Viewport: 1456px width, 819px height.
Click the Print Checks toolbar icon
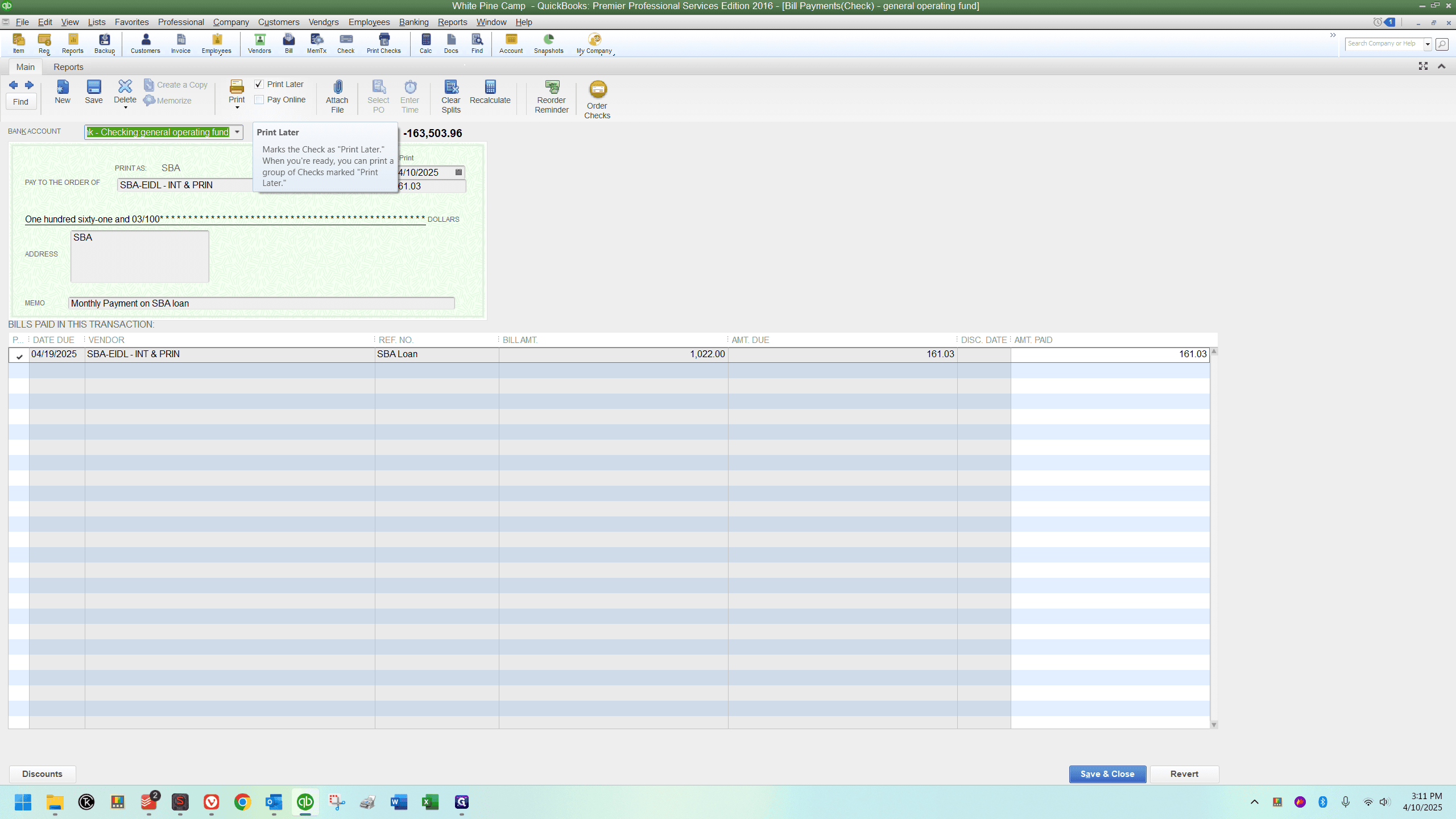pos(384,43)
